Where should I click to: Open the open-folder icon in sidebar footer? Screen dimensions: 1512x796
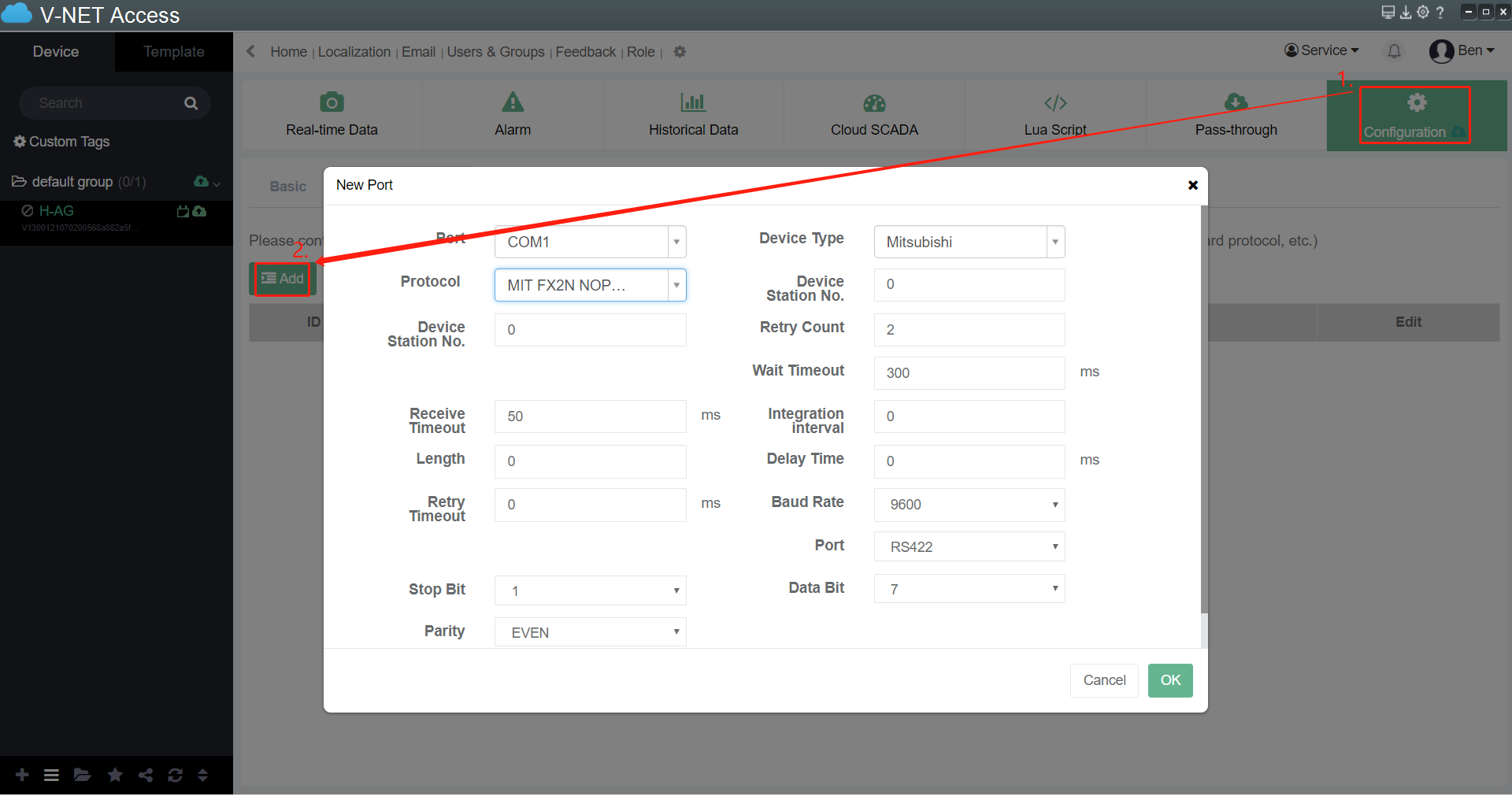82,776
